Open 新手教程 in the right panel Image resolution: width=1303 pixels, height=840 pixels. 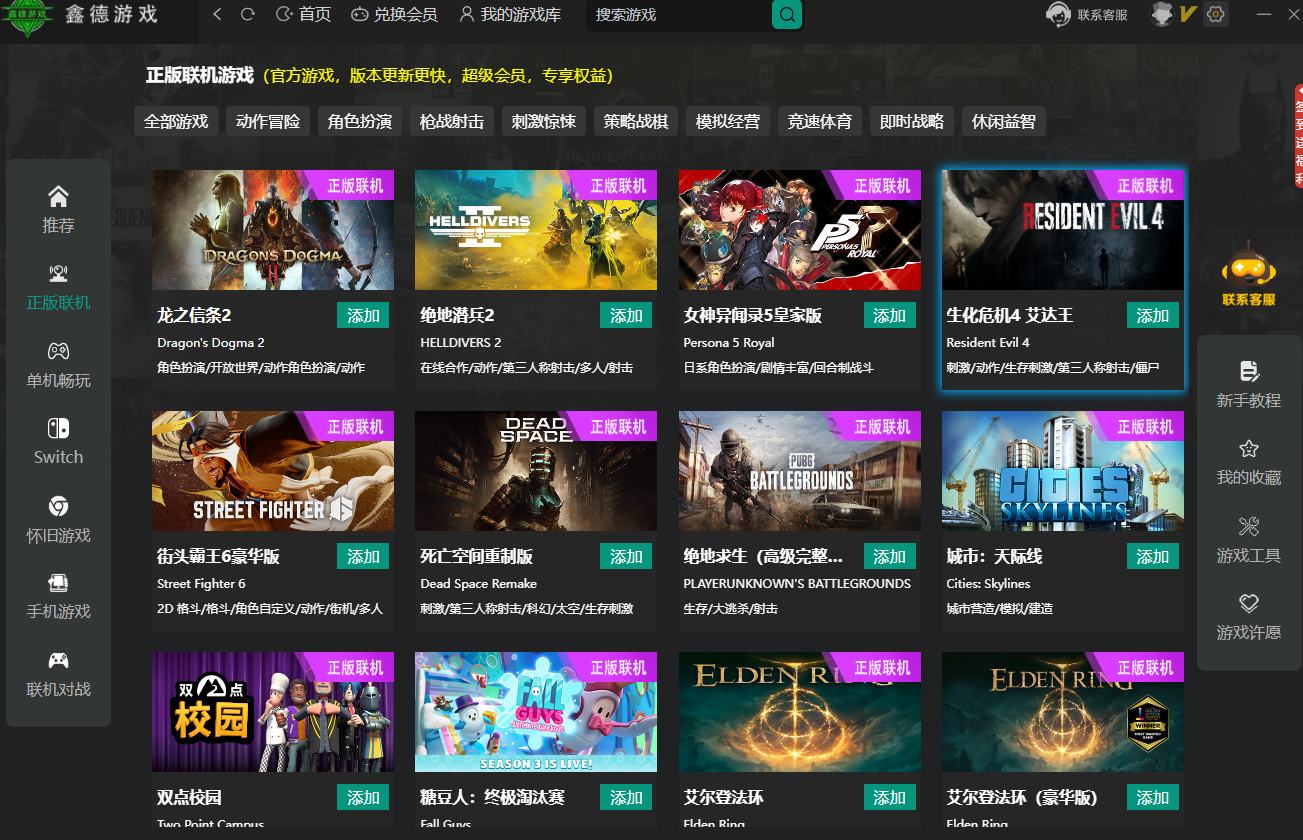1248,385
